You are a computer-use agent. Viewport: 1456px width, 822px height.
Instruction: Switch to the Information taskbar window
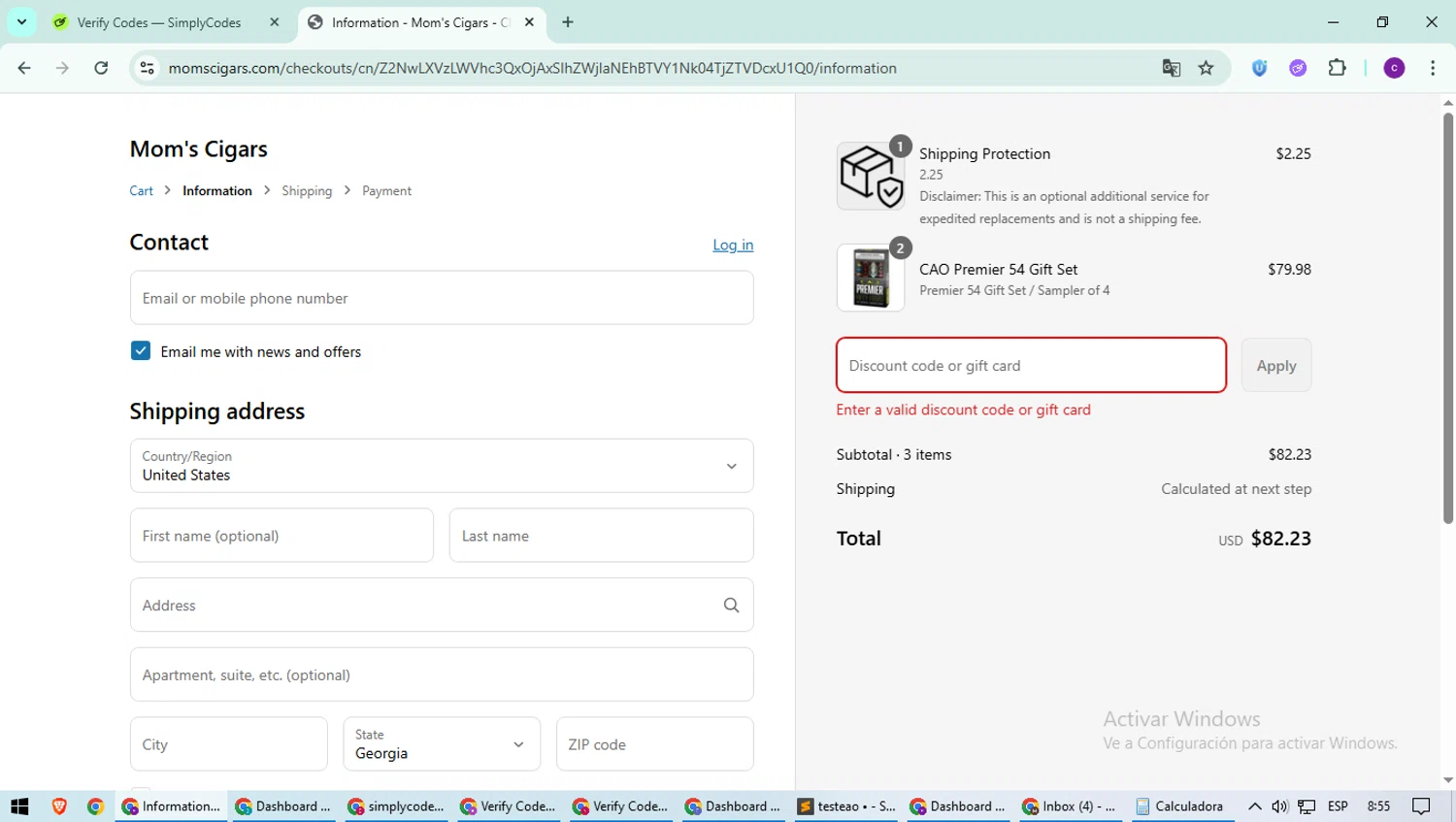(171, 806)
